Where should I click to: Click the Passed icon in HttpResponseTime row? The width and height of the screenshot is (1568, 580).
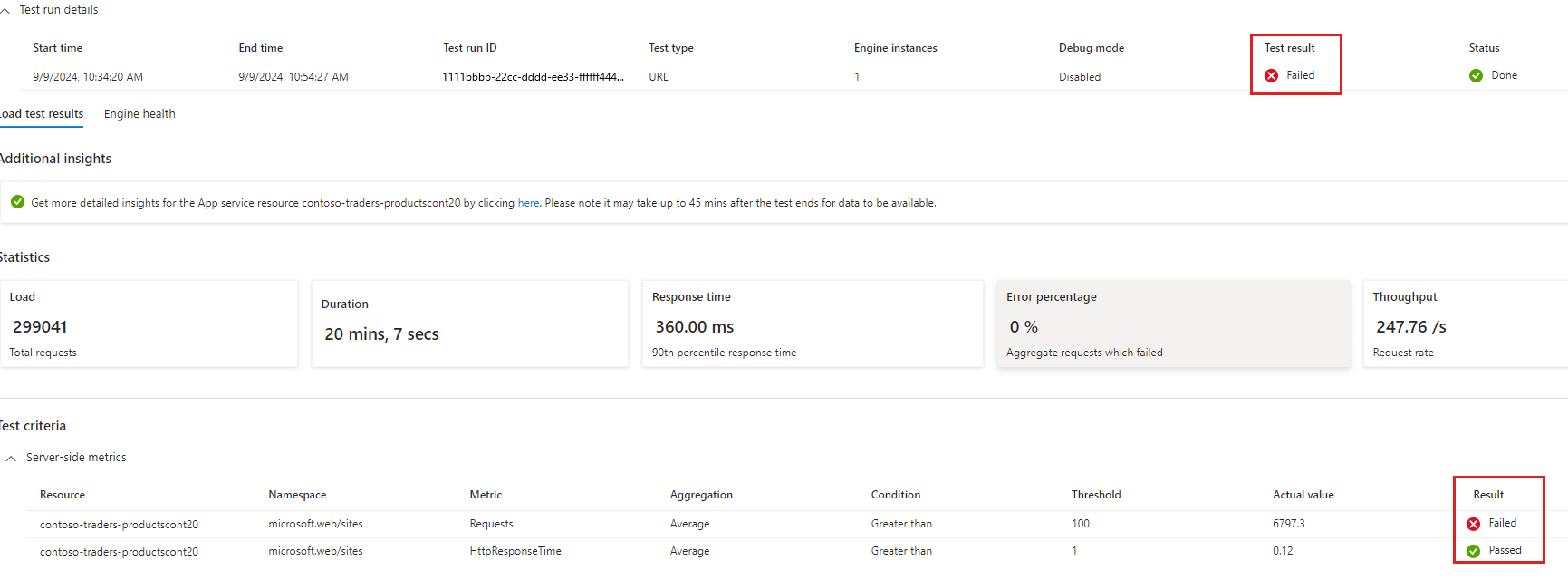coord(1474,551)
